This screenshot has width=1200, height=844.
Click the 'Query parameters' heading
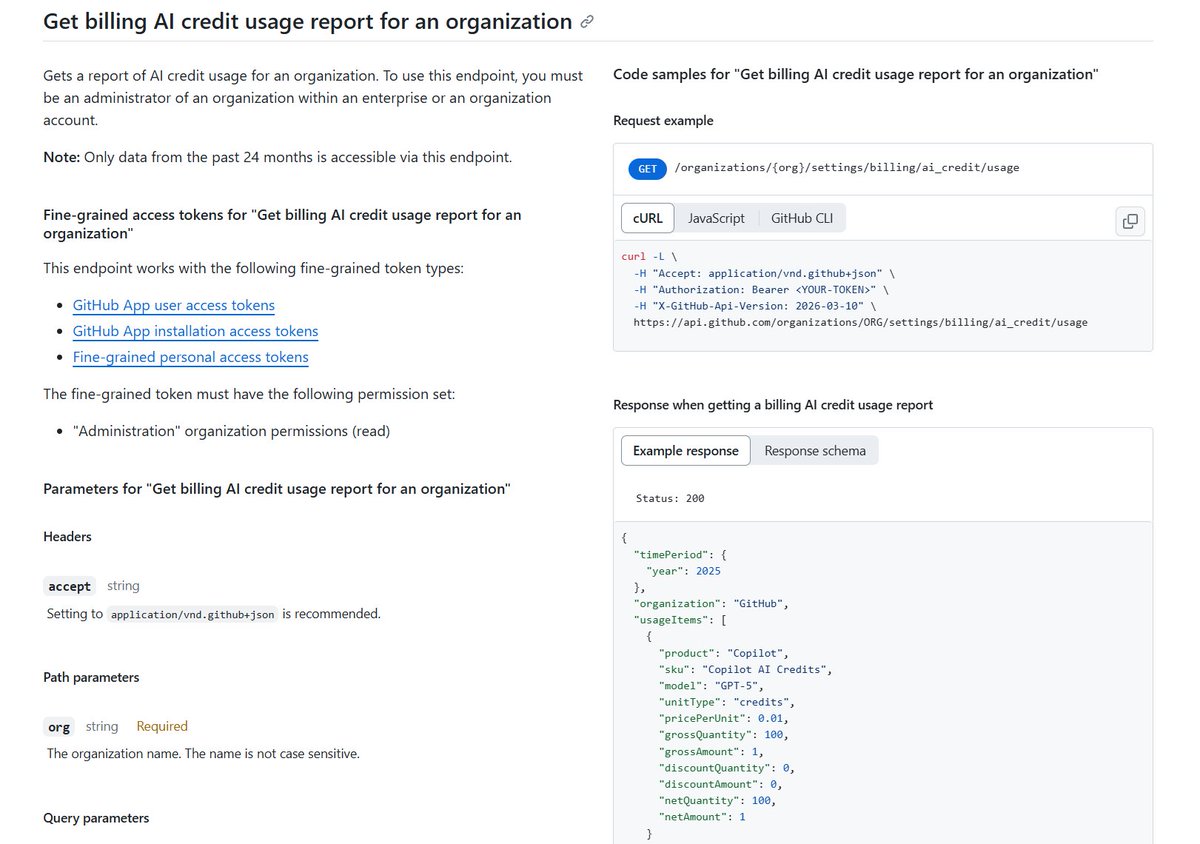(96, 818)
